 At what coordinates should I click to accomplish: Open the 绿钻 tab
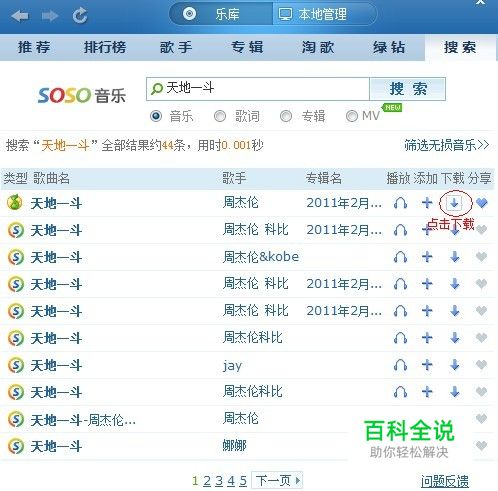389,47
